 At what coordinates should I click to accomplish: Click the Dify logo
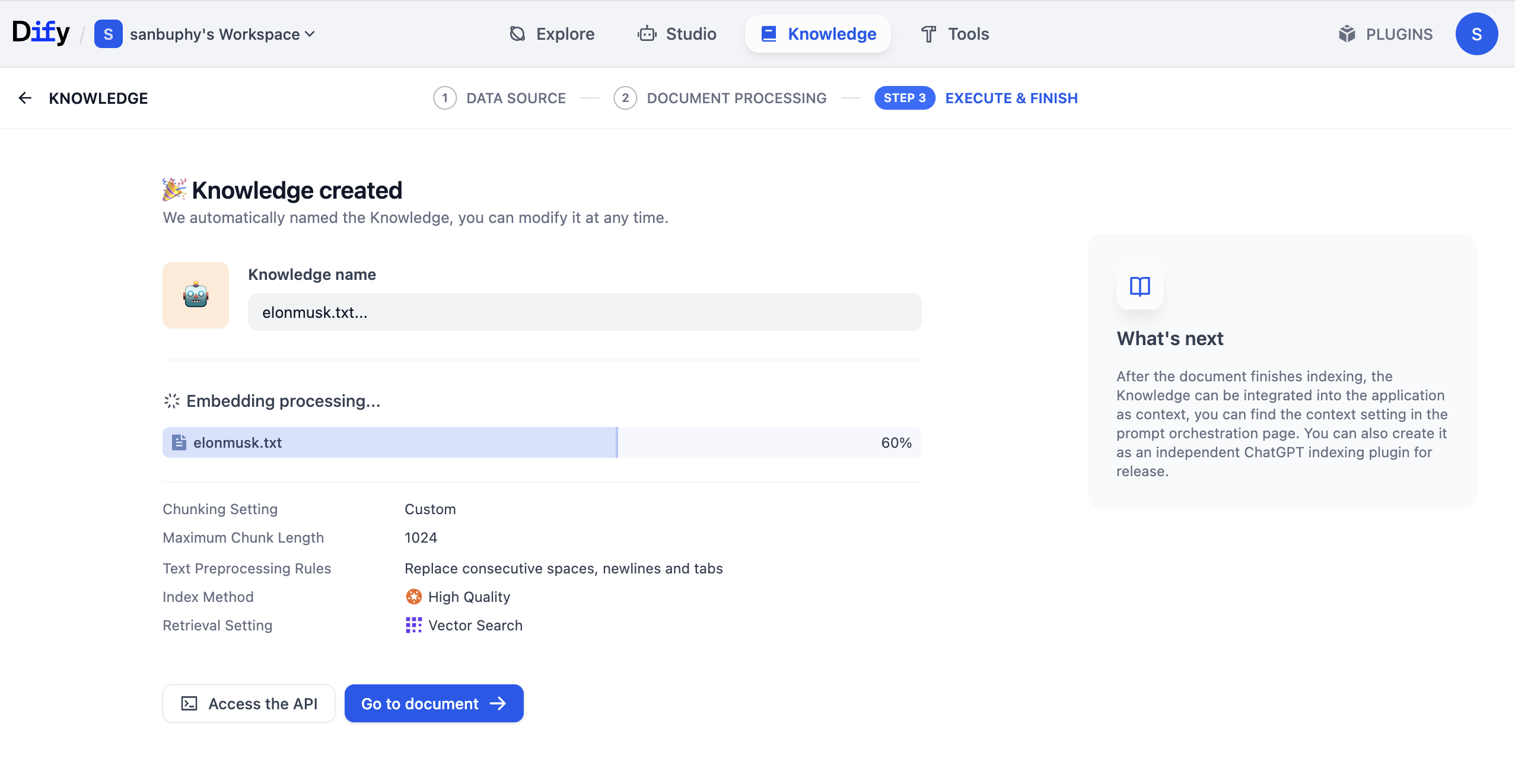tap(40, 33)
